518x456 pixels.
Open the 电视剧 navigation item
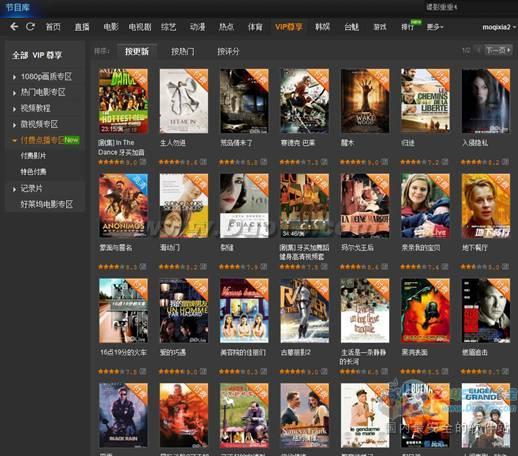point(140,27)
